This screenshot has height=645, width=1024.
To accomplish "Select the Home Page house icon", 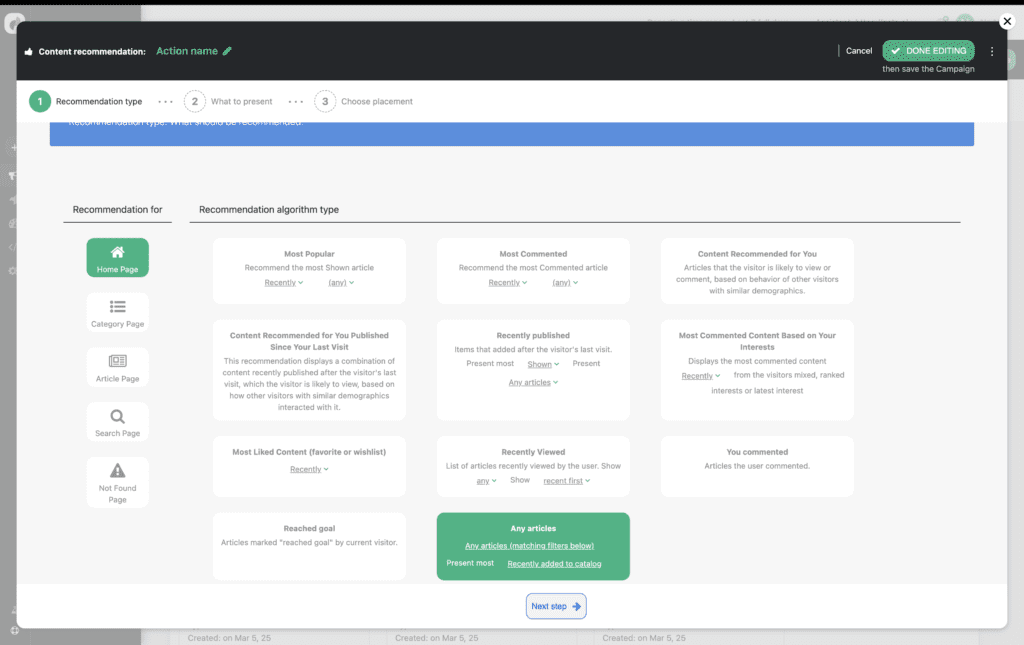I will click(117, 252).
